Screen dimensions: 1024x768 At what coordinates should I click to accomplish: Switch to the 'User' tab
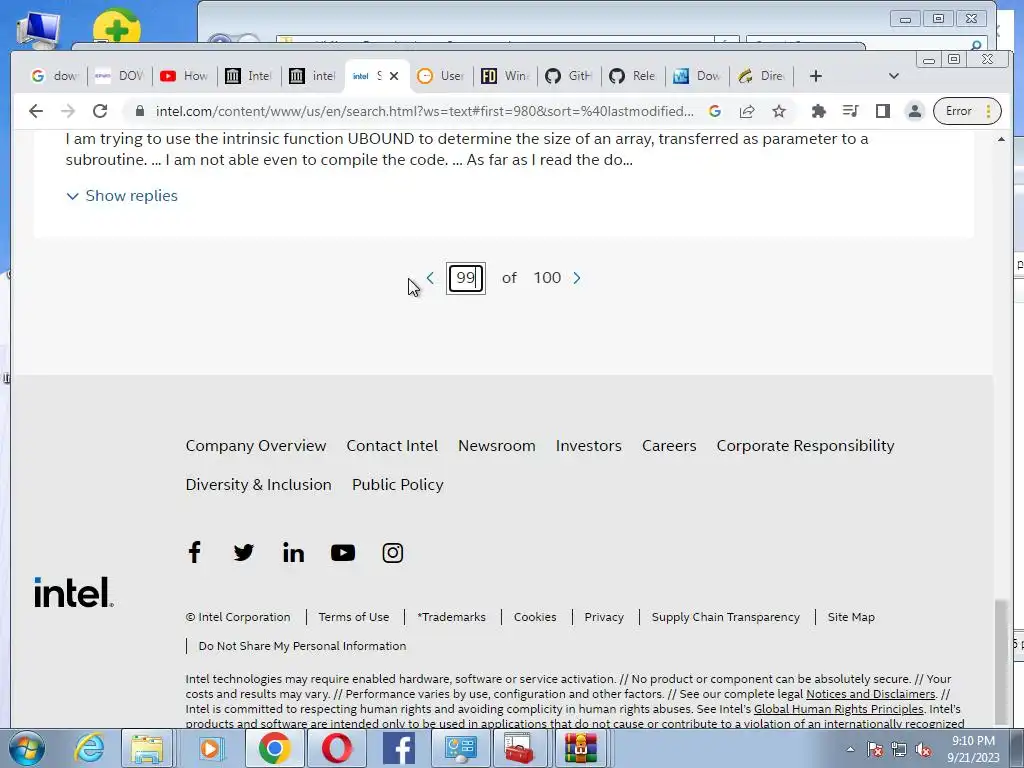[441, 76]
